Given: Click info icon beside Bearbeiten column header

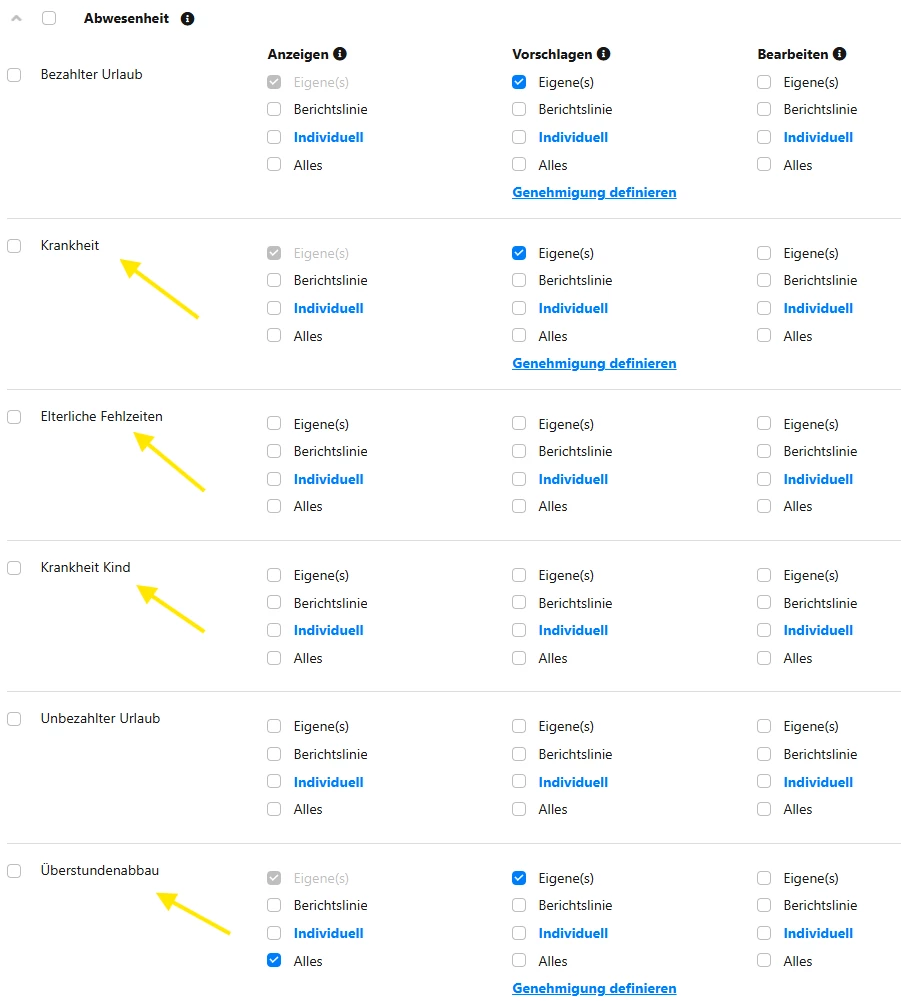Looking at the screenshot, I should (839, 54).
